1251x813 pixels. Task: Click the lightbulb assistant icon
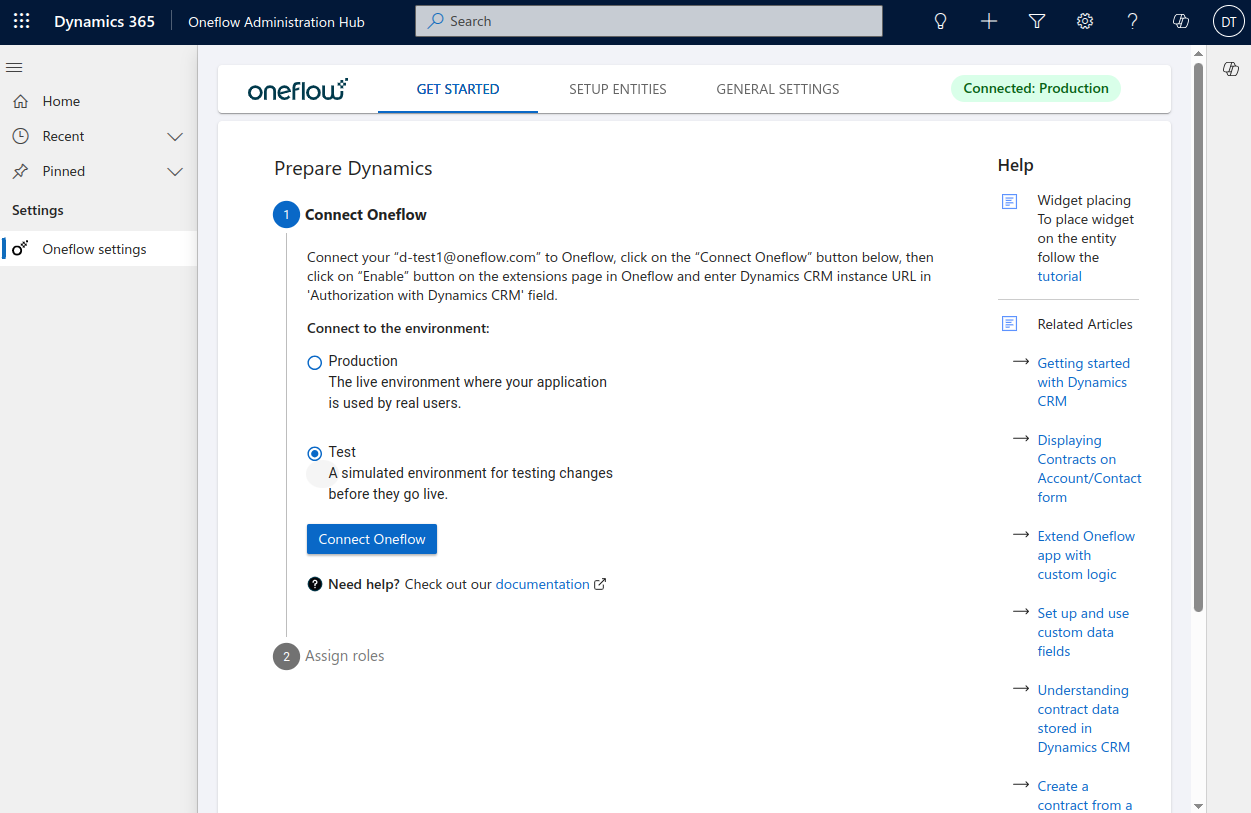(940, 21)
